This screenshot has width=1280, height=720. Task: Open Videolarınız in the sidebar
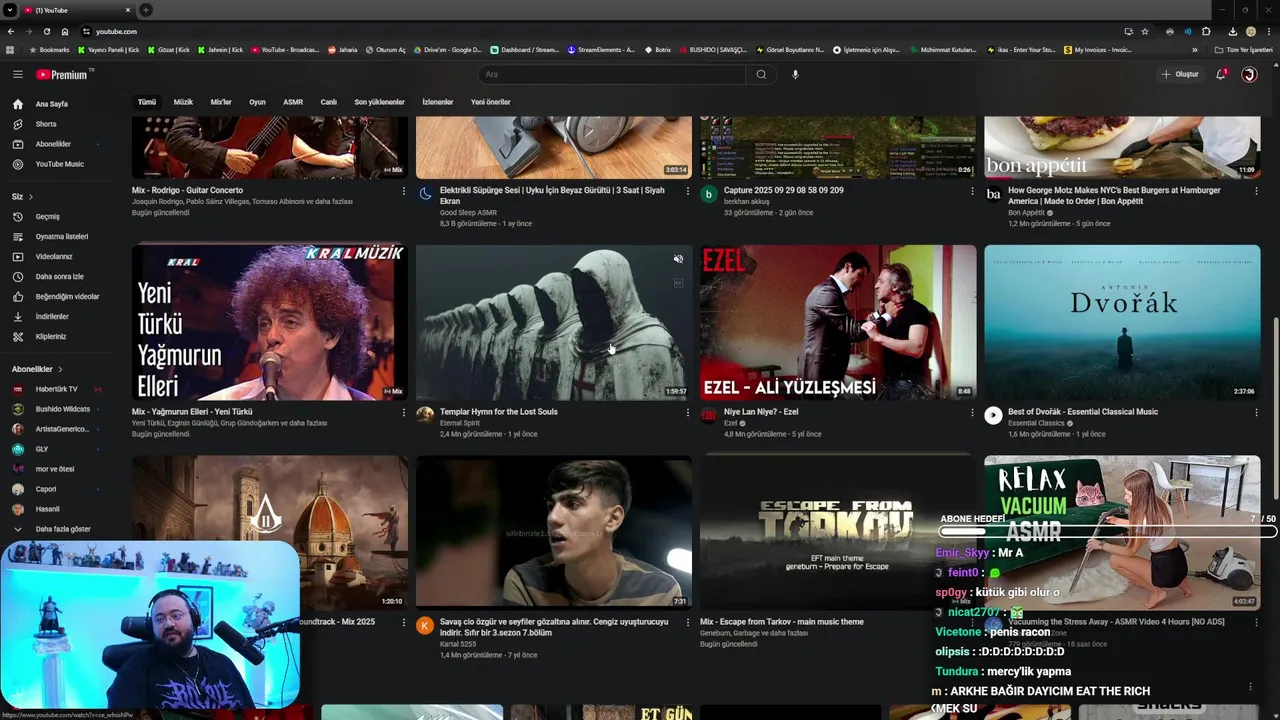coord(53,256)
